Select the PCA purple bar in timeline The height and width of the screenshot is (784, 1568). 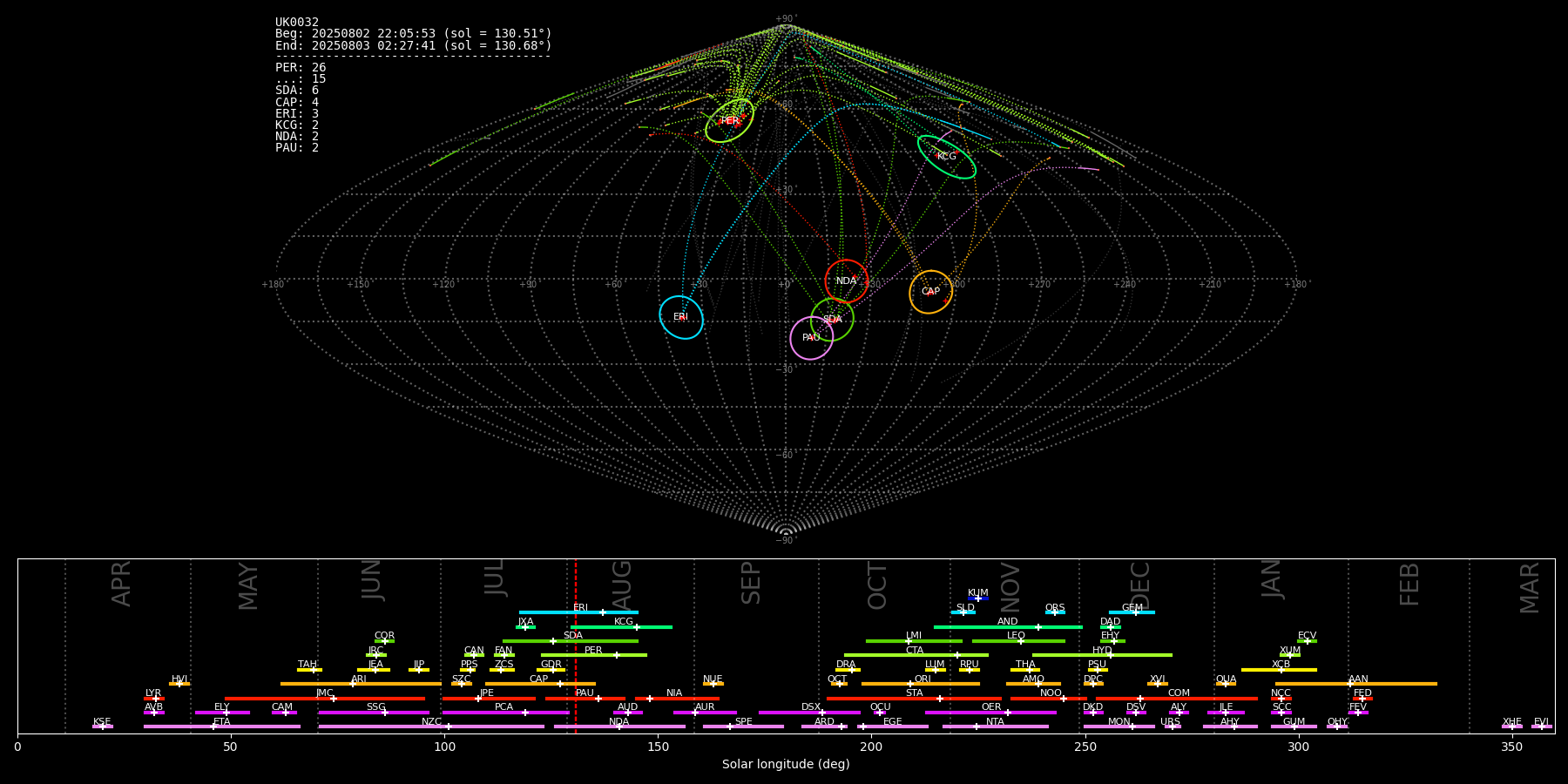(505, 713)
